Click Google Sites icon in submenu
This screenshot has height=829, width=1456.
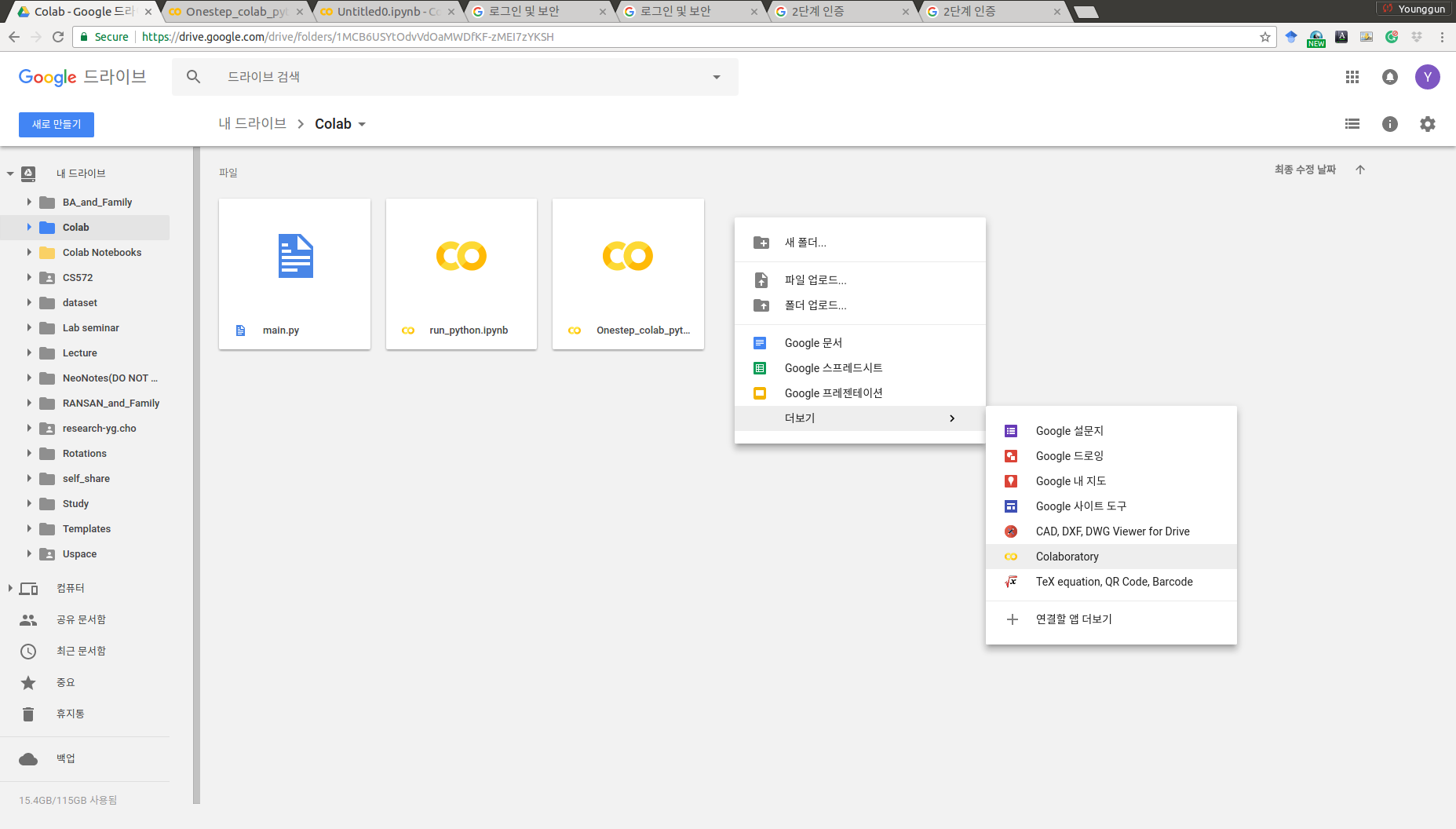click(x=1011, y=506)
